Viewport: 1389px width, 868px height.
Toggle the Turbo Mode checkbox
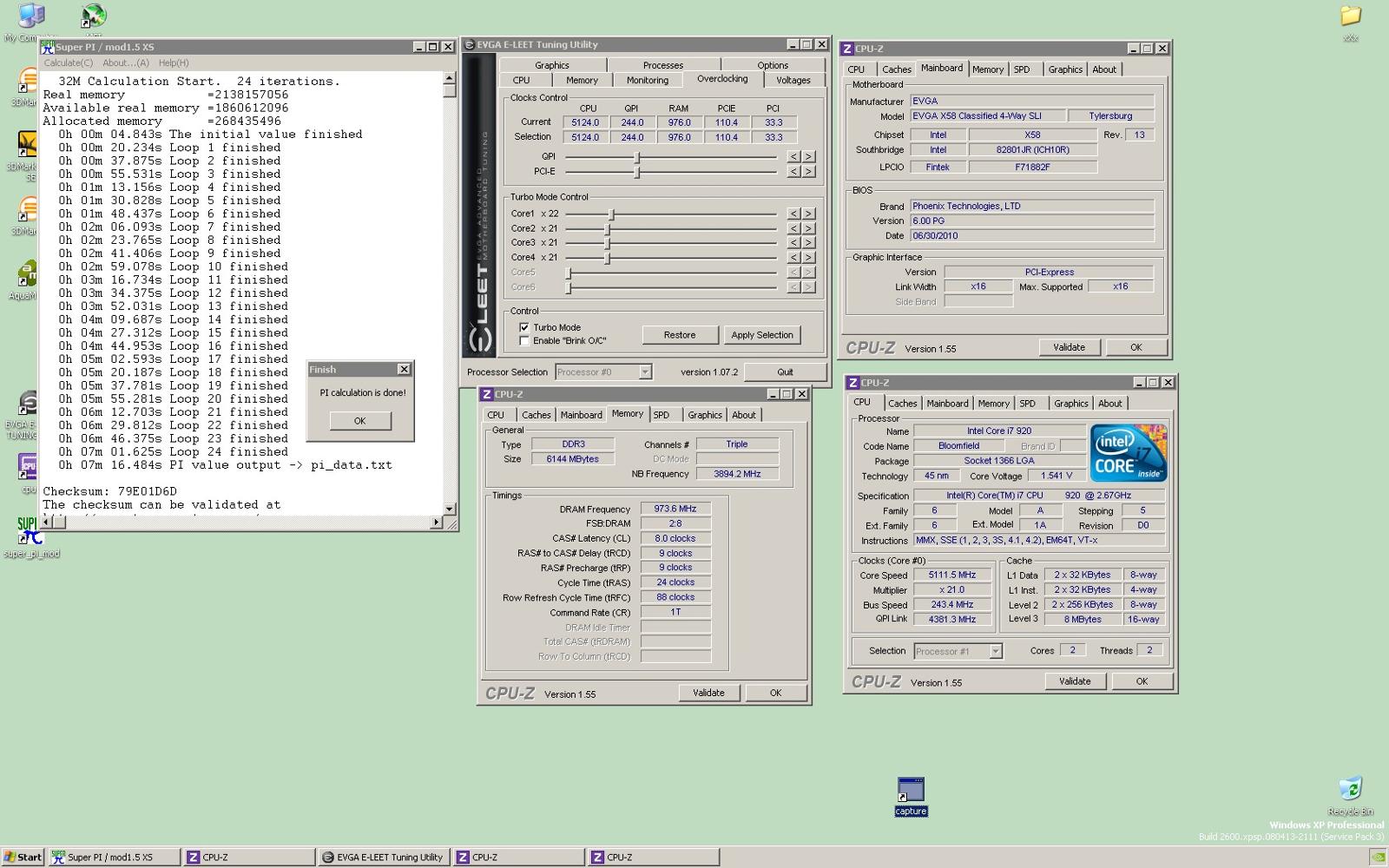[x=524, y=327]
